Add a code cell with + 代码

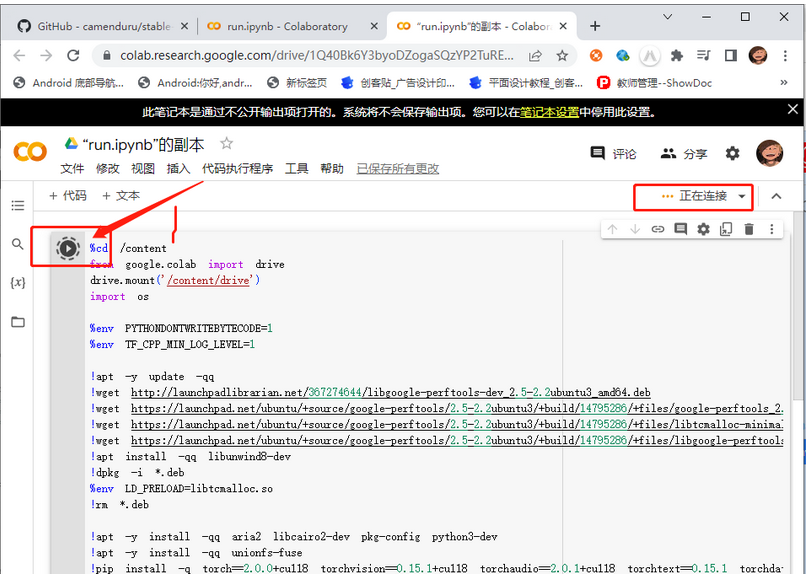[x=67, y=196]
